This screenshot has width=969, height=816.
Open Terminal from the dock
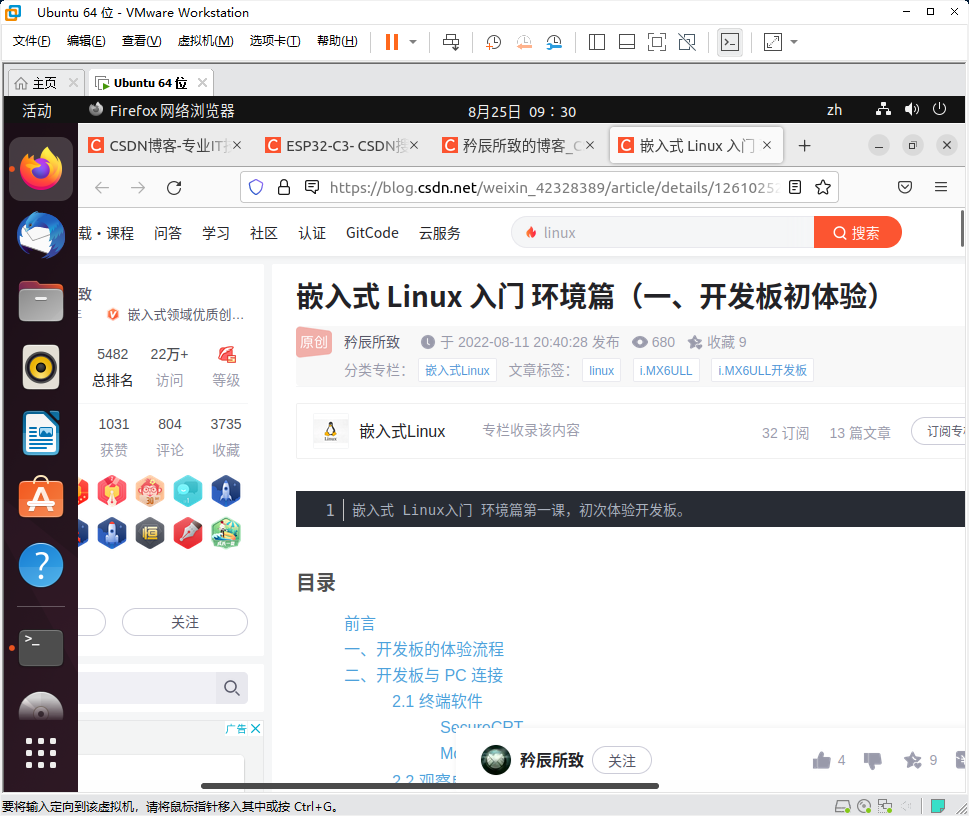[41, 648]
